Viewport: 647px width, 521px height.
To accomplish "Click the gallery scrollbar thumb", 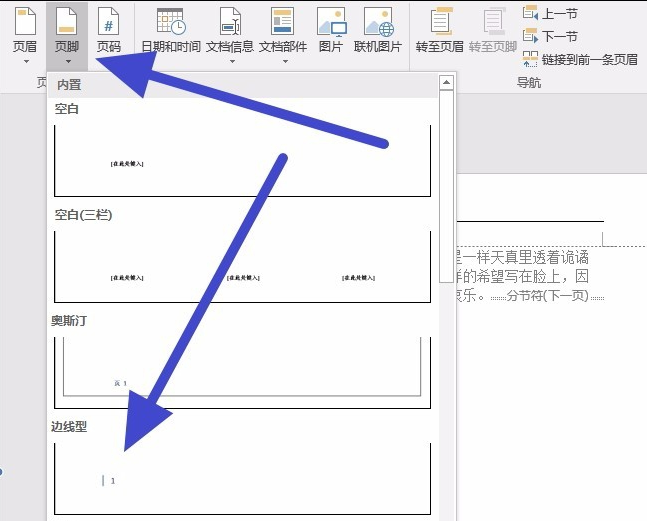I will (446, 186).
